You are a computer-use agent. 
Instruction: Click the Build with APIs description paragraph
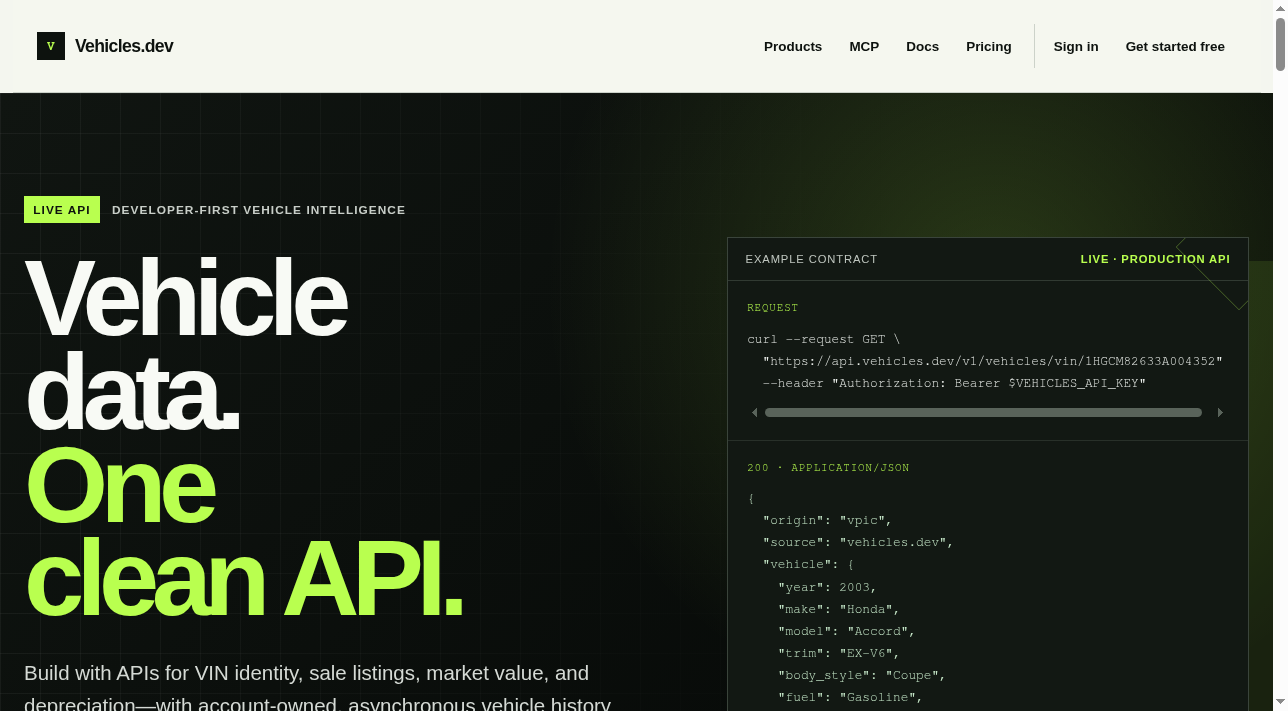coord(318,688)
